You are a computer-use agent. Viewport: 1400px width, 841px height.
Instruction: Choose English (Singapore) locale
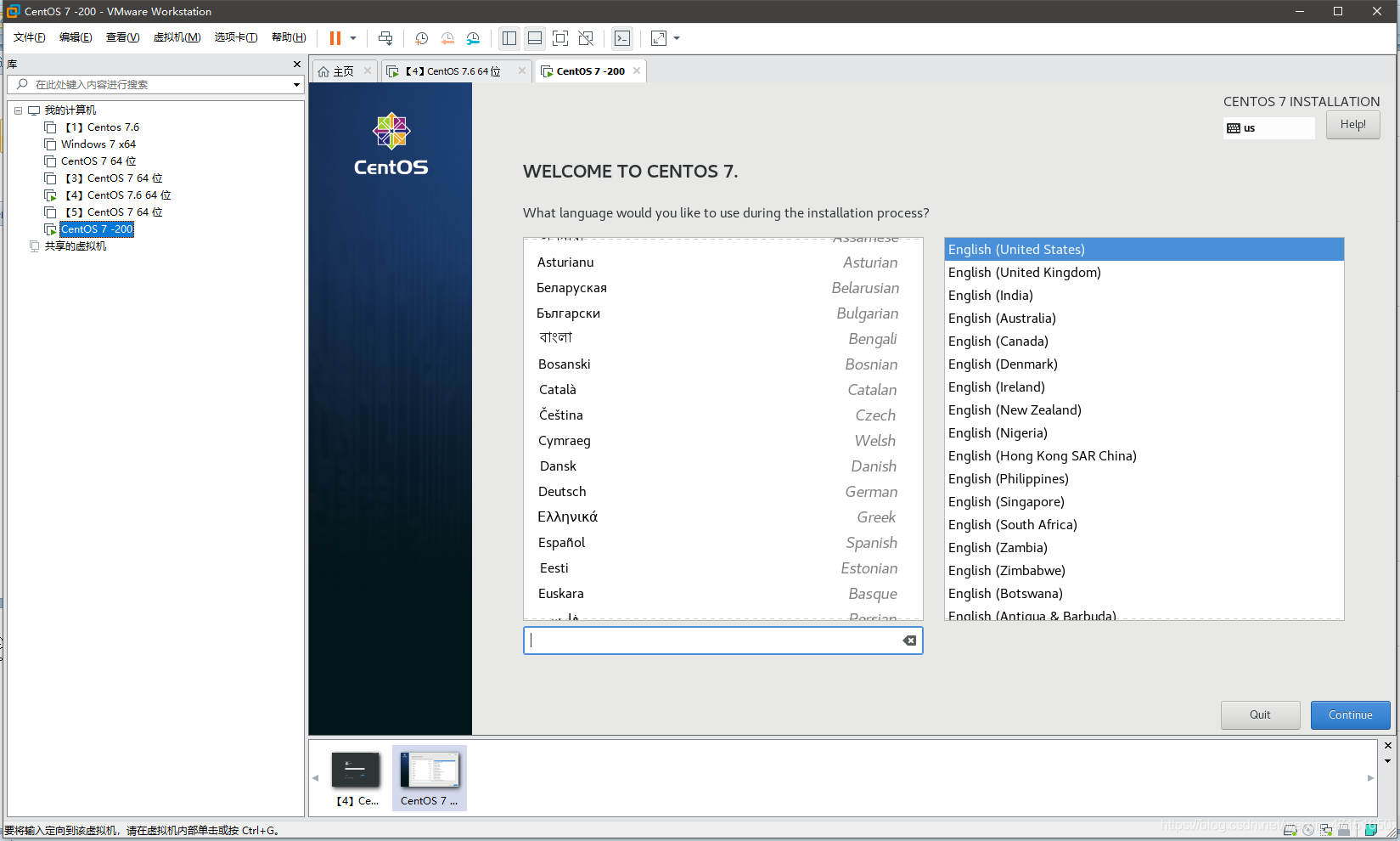pos(1144,502)
